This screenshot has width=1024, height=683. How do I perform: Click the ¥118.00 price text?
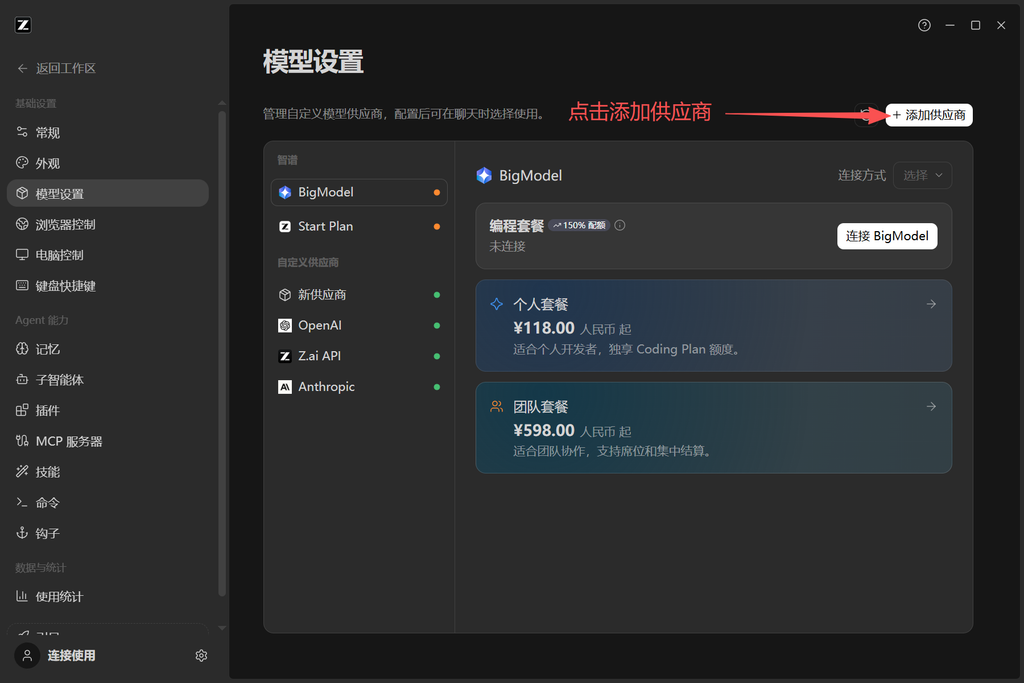click(x=543, y=328)
